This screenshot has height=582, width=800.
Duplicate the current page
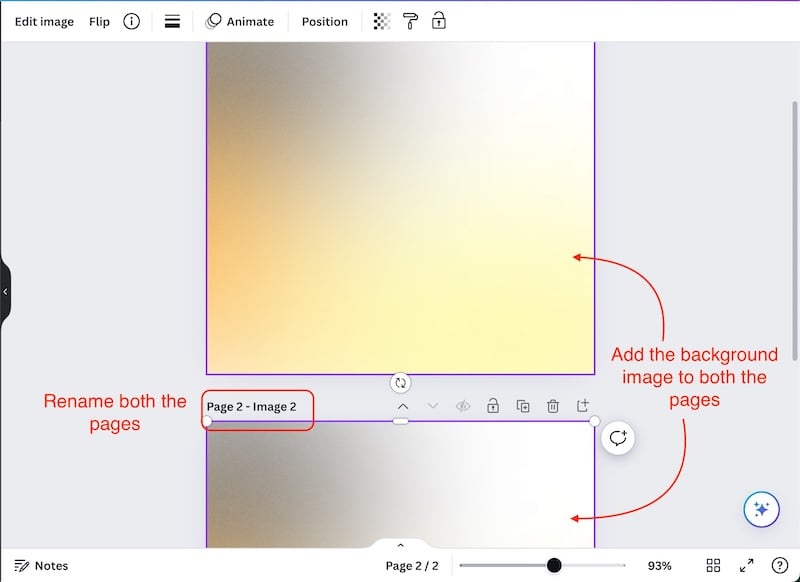pyautogui.click(x=523, y=406)
